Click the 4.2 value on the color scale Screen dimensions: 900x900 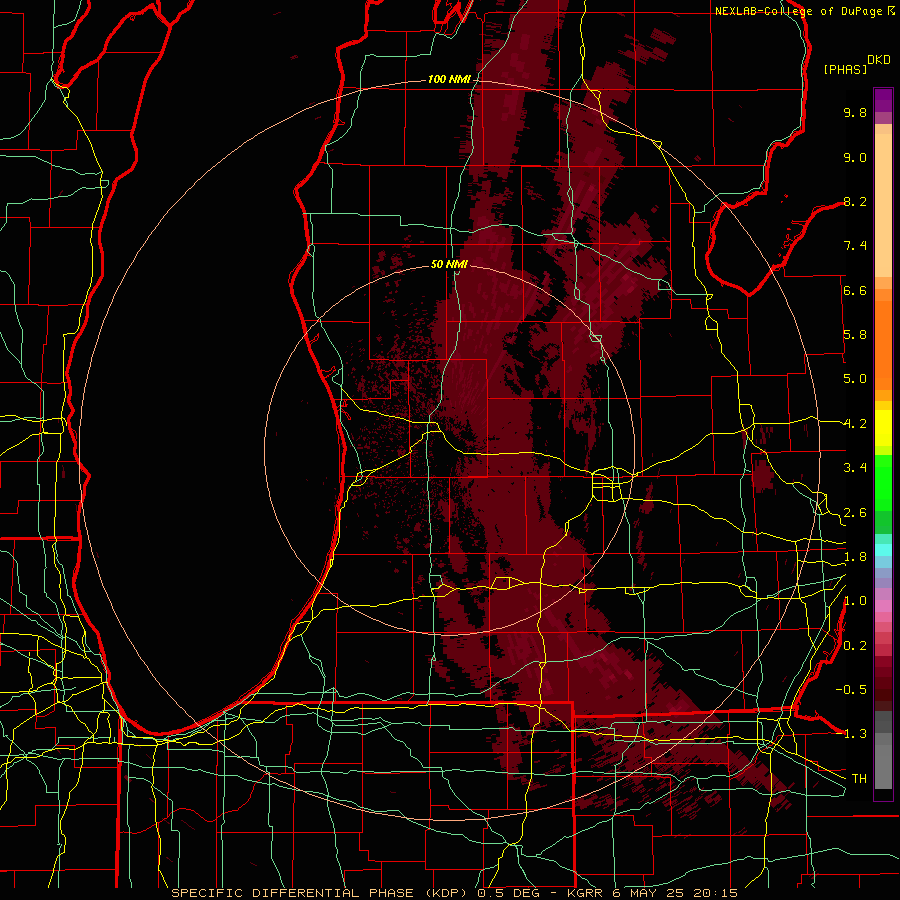pos(855,424)
